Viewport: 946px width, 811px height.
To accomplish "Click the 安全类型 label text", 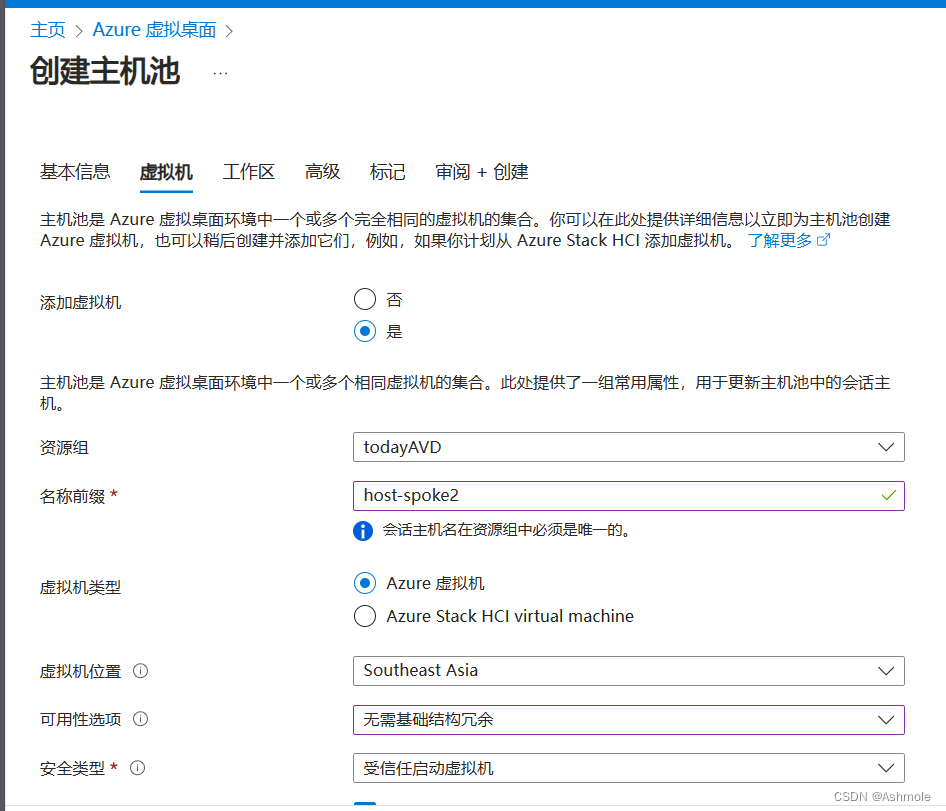I will click(x=72, y=768).
